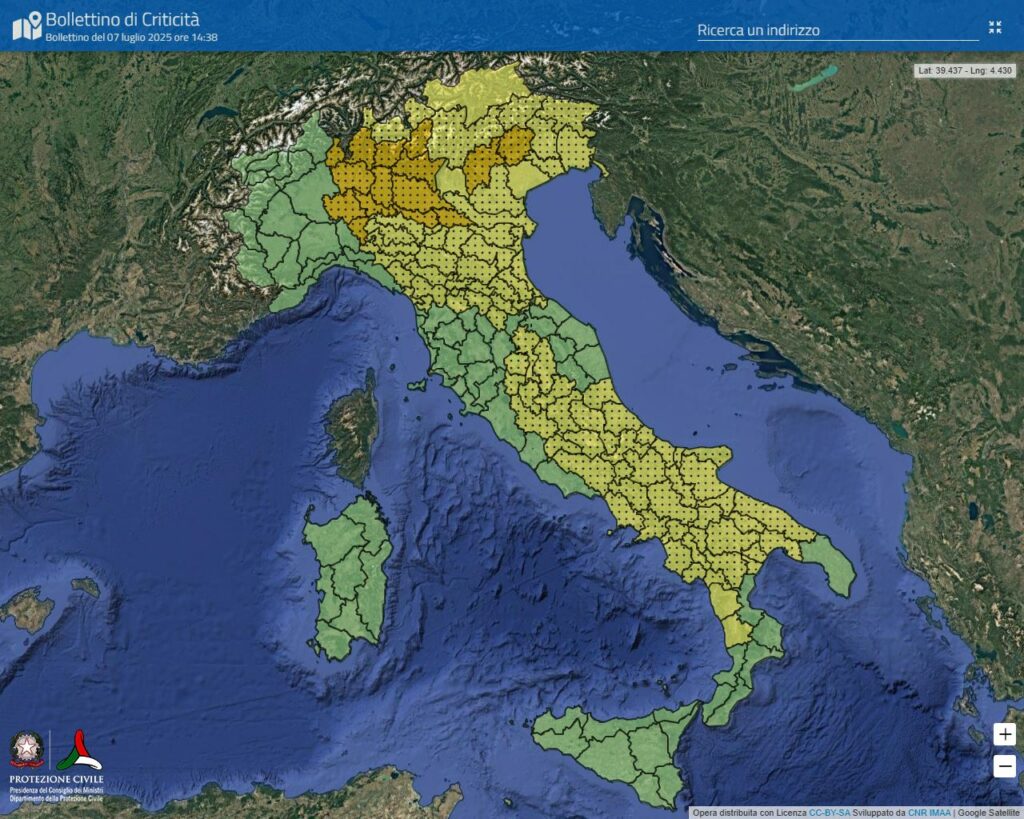Viewport: 1024px width, 819px height.
Task: Zoom in with the plus button
Action: pyautogui.click(x=1004, y=734)
